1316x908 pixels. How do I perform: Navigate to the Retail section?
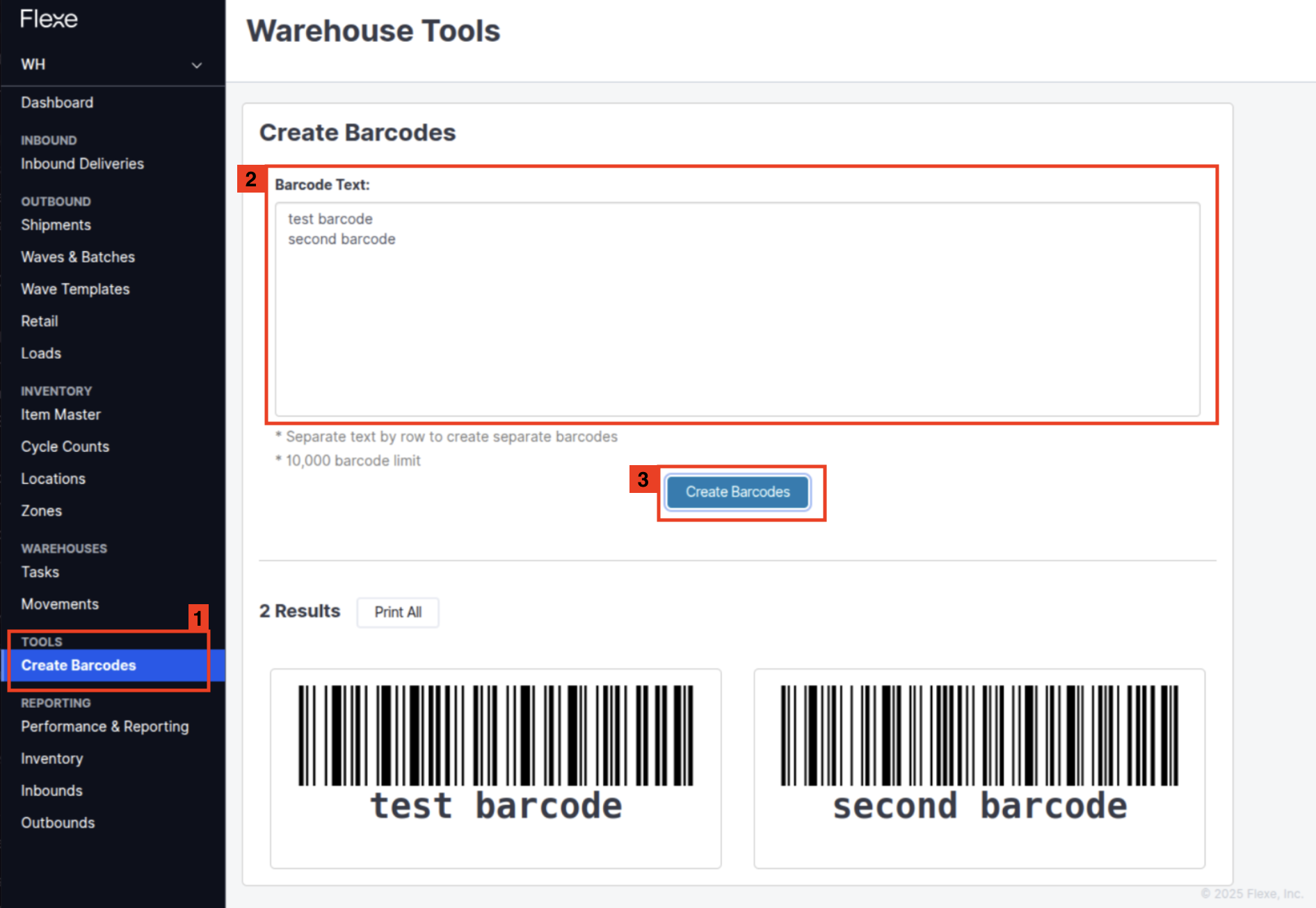pyautogui.click(x=39, y=321)
